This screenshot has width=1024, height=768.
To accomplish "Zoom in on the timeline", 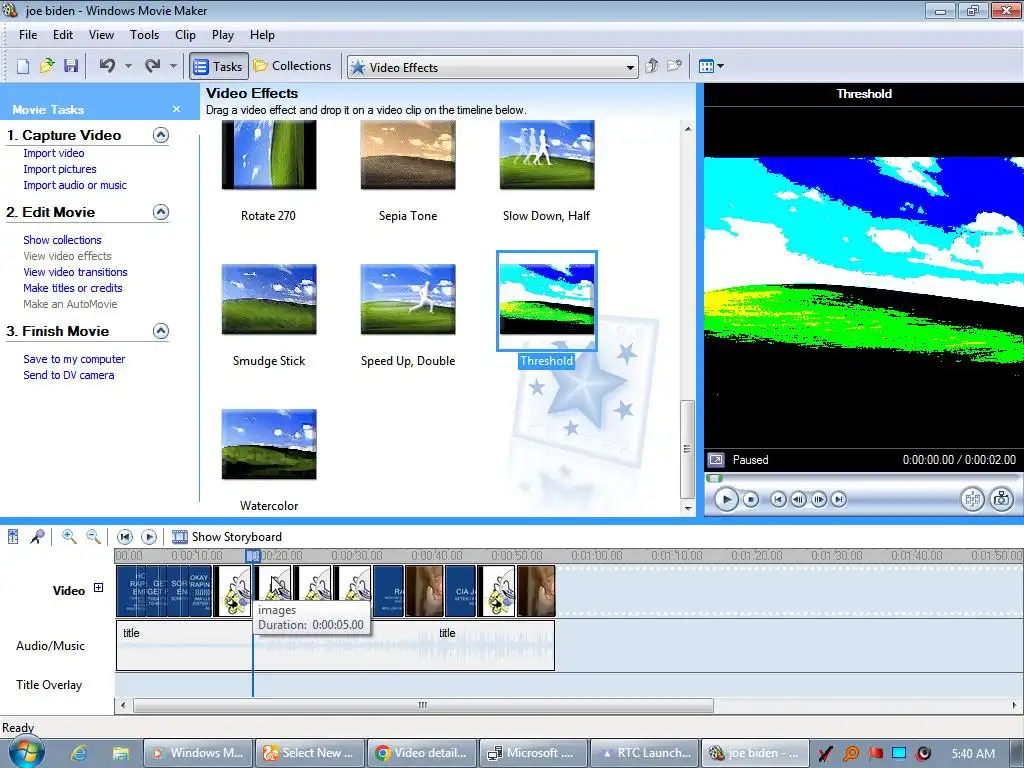I will coord(69,537).
